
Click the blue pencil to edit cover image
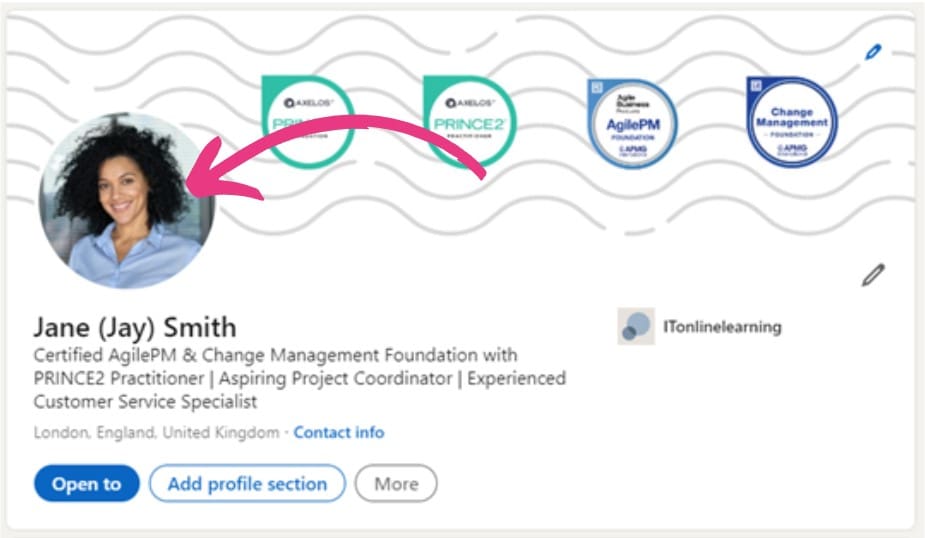873,50
